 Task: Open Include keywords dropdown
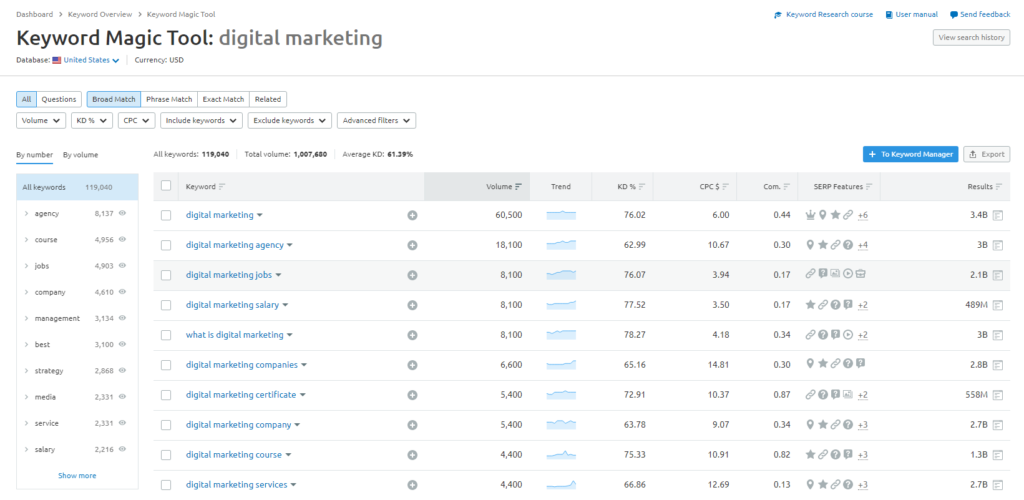(201, 121)
